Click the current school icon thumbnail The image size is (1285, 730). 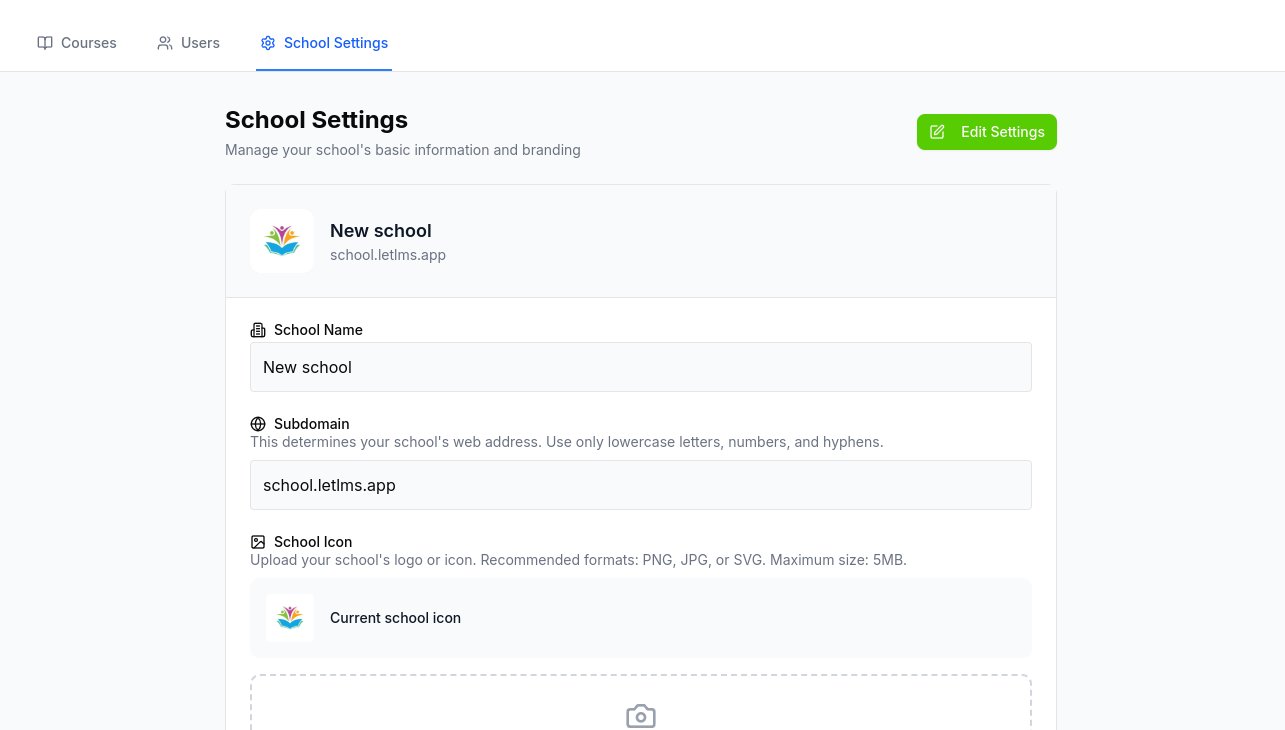tap(289, 617)
